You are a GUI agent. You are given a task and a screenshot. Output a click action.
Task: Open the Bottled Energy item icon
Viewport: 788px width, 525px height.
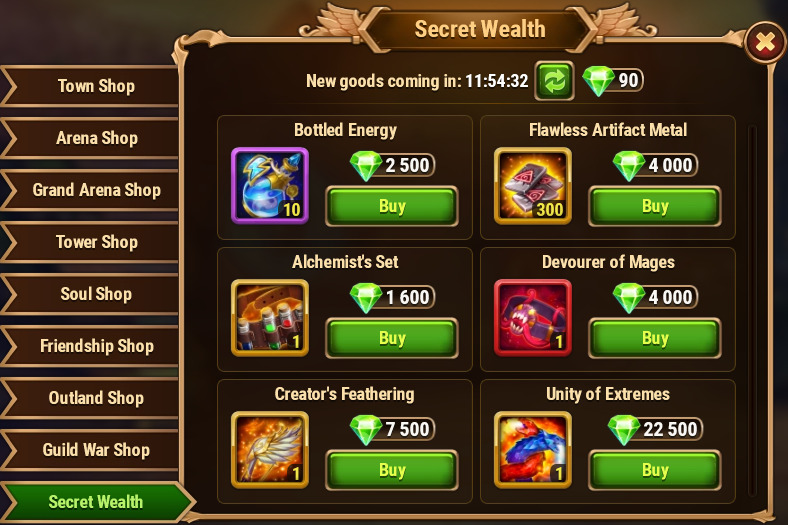coord(270,185)
